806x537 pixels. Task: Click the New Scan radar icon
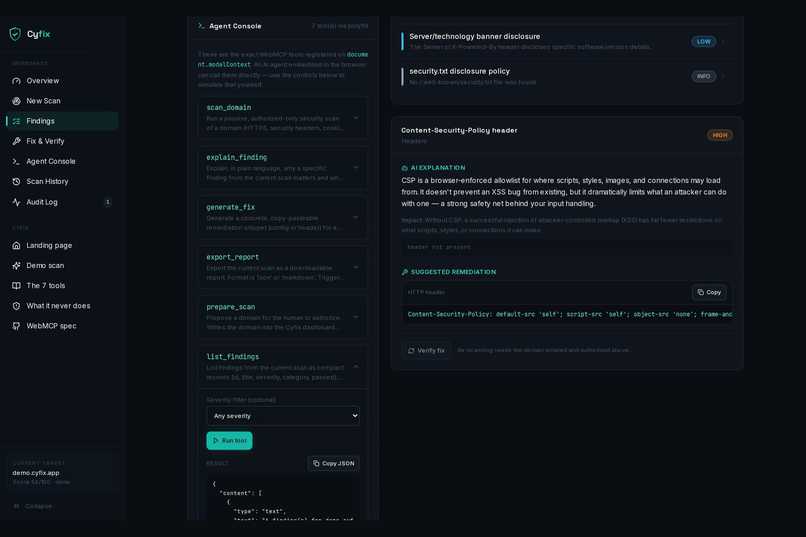(16, 101)
